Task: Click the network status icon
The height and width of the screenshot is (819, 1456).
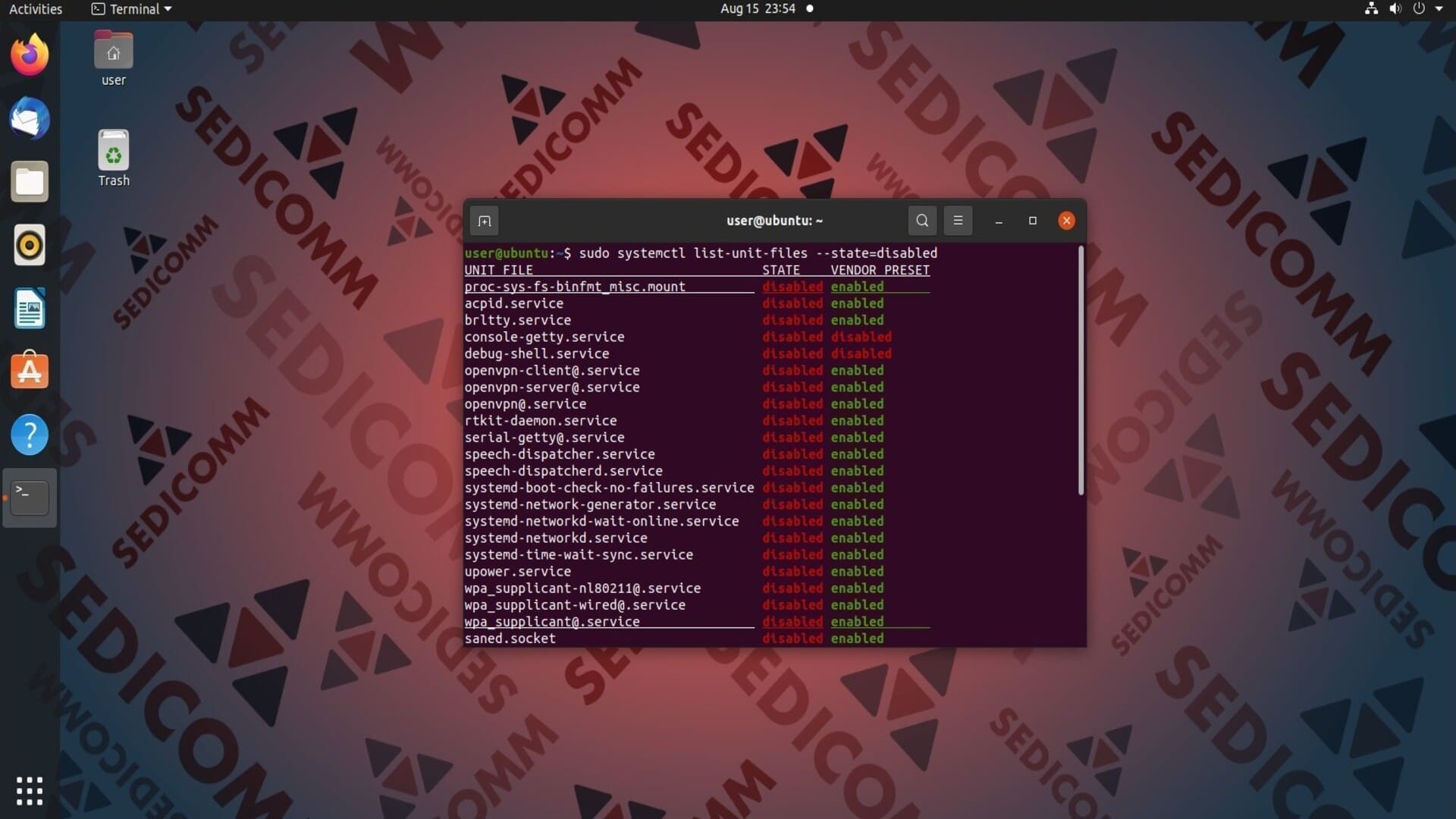Action: tap(1371, 9)
